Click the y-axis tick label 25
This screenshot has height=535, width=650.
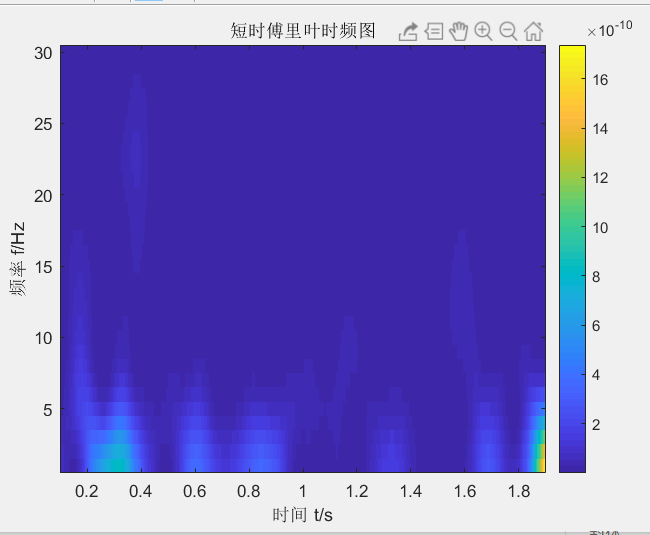(x=43, y=124)
